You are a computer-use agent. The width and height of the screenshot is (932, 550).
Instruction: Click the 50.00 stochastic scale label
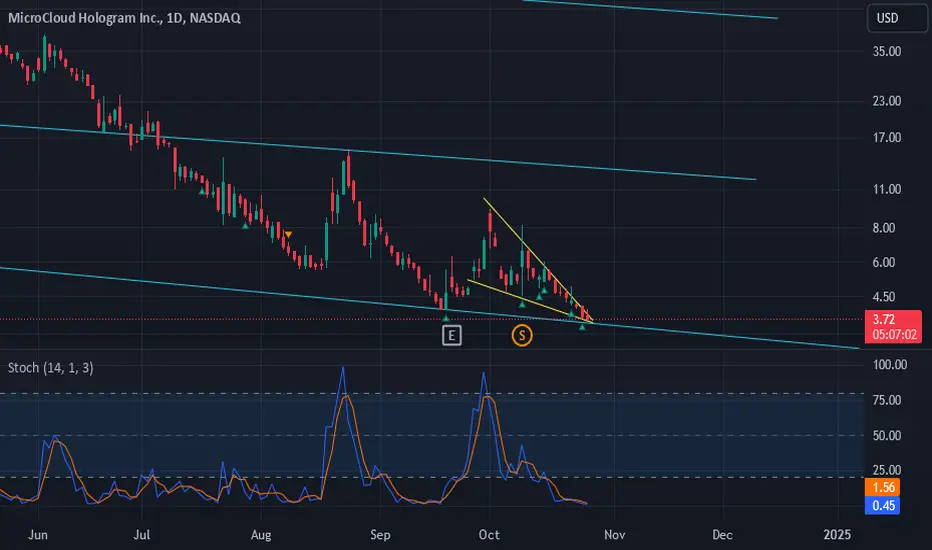[887, 436]
